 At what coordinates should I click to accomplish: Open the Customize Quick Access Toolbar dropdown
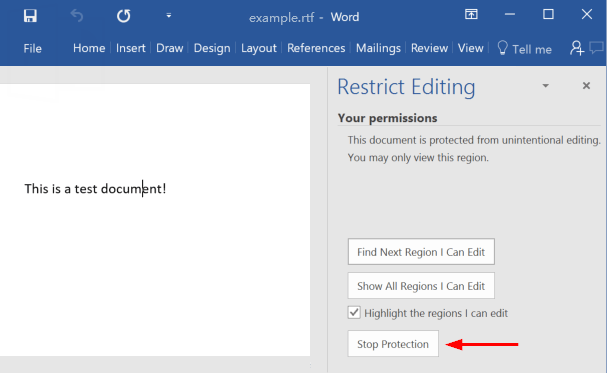point(169,15)
